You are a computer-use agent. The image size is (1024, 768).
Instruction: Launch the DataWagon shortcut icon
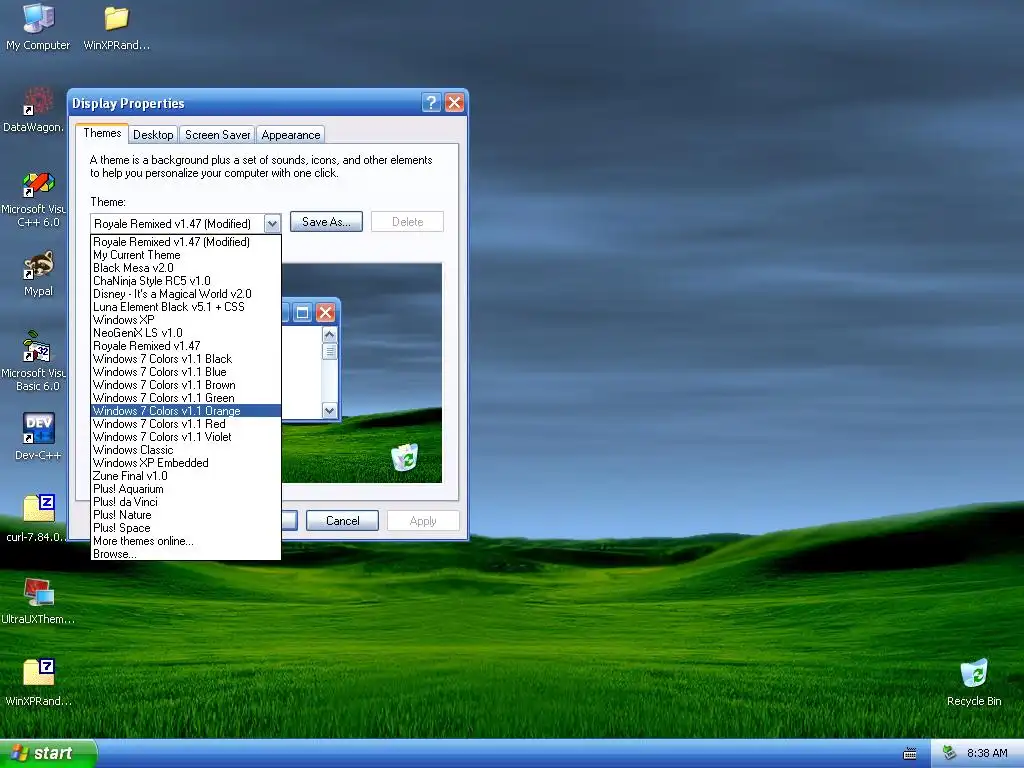click(38, 108)
